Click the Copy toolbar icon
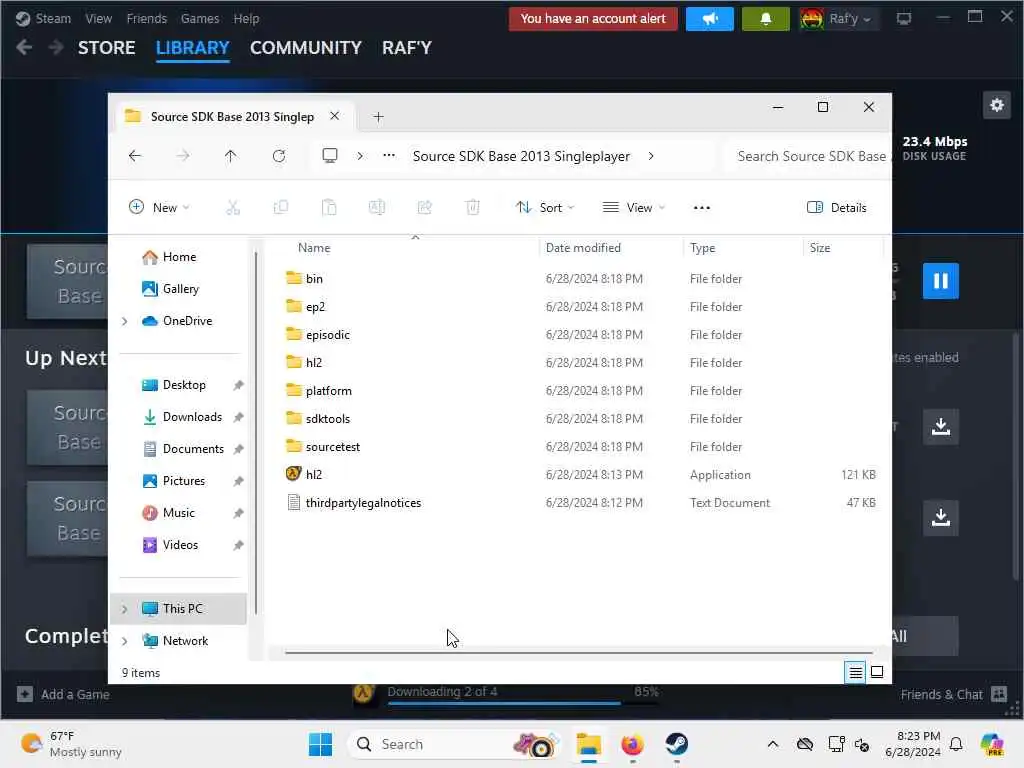The image size is (1024, 768). (281, 208)
